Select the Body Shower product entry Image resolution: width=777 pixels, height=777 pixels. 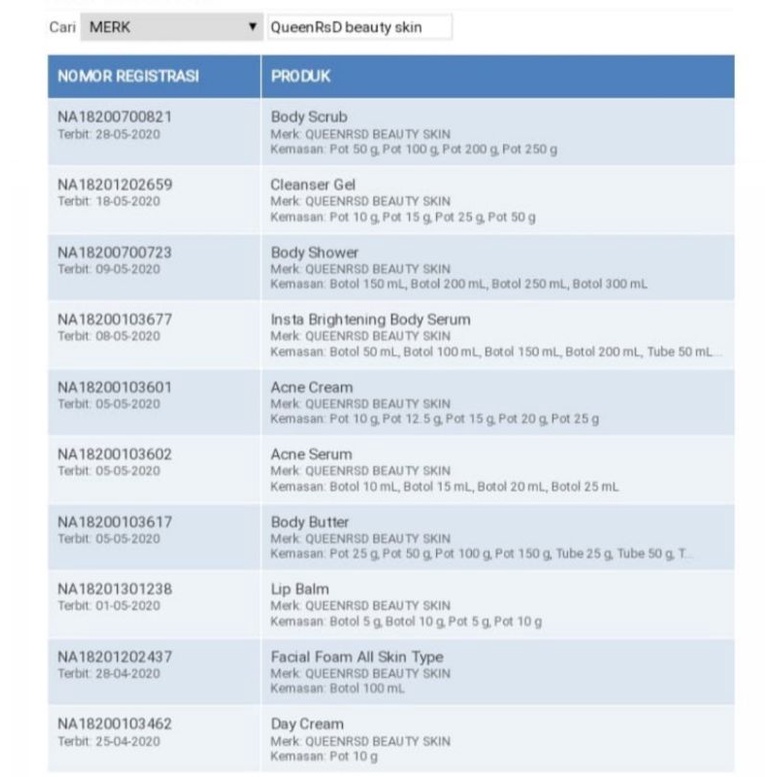[x=314, y=252]
